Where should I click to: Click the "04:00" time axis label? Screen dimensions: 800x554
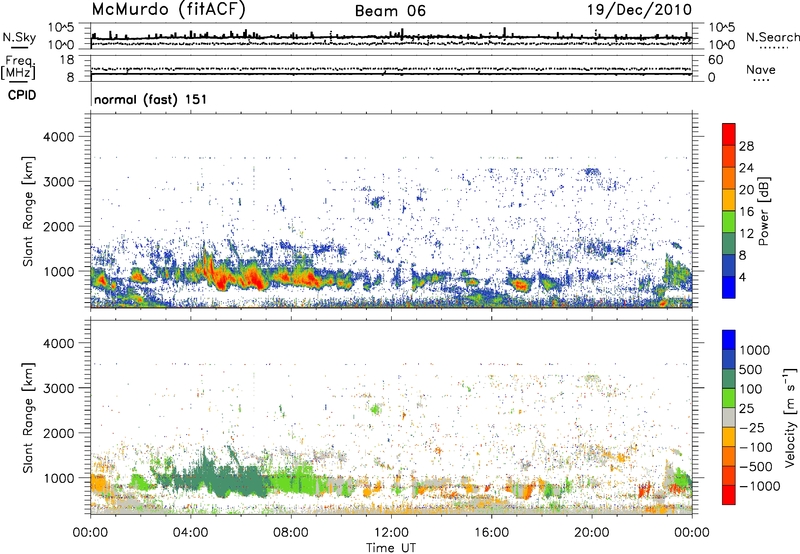pyautogui.click(x=191, y=533)
